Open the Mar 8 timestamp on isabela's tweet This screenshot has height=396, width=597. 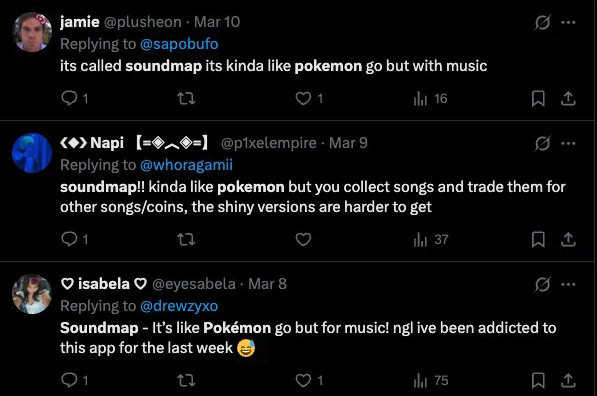click(267, 284)
